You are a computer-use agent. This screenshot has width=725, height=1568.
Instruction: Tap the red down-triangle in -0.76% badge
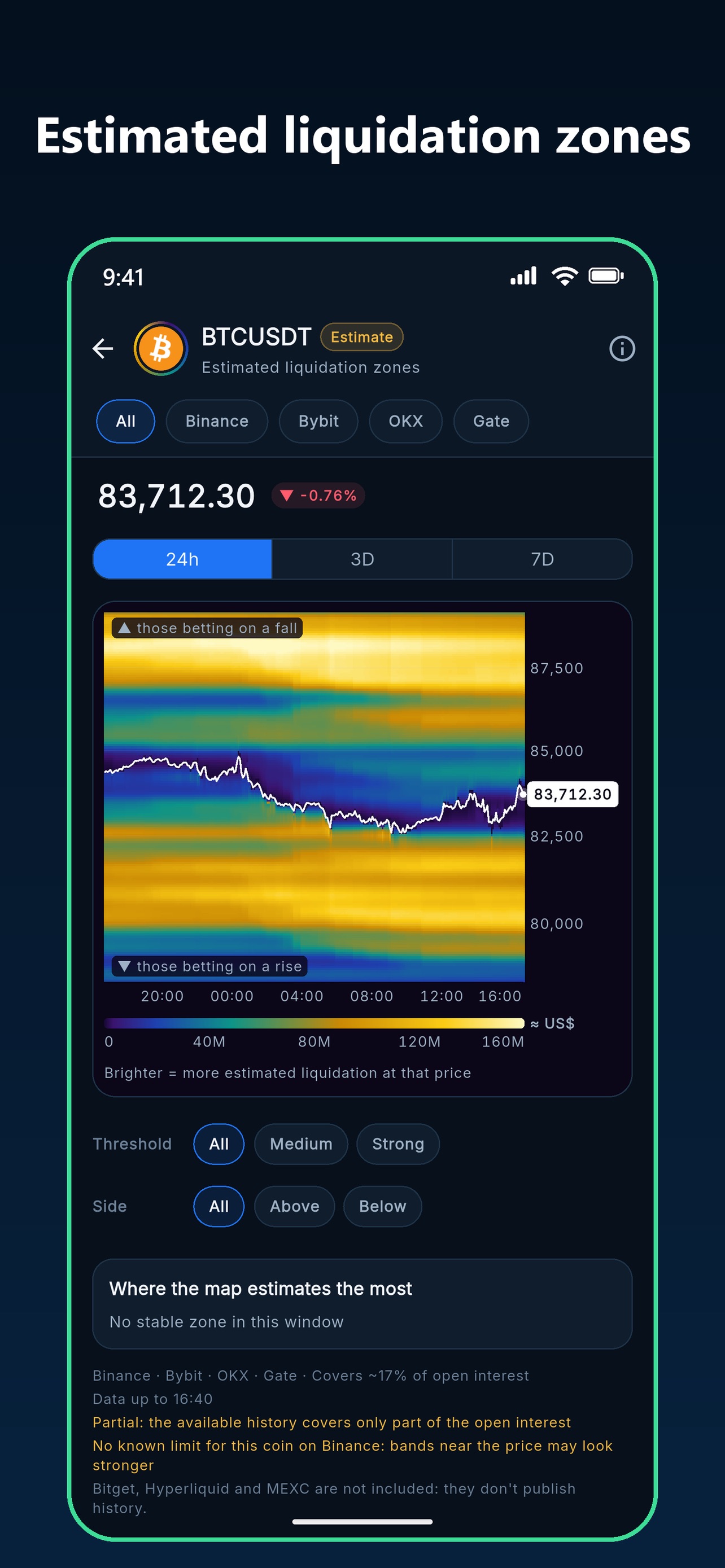(x=287, y=496)
